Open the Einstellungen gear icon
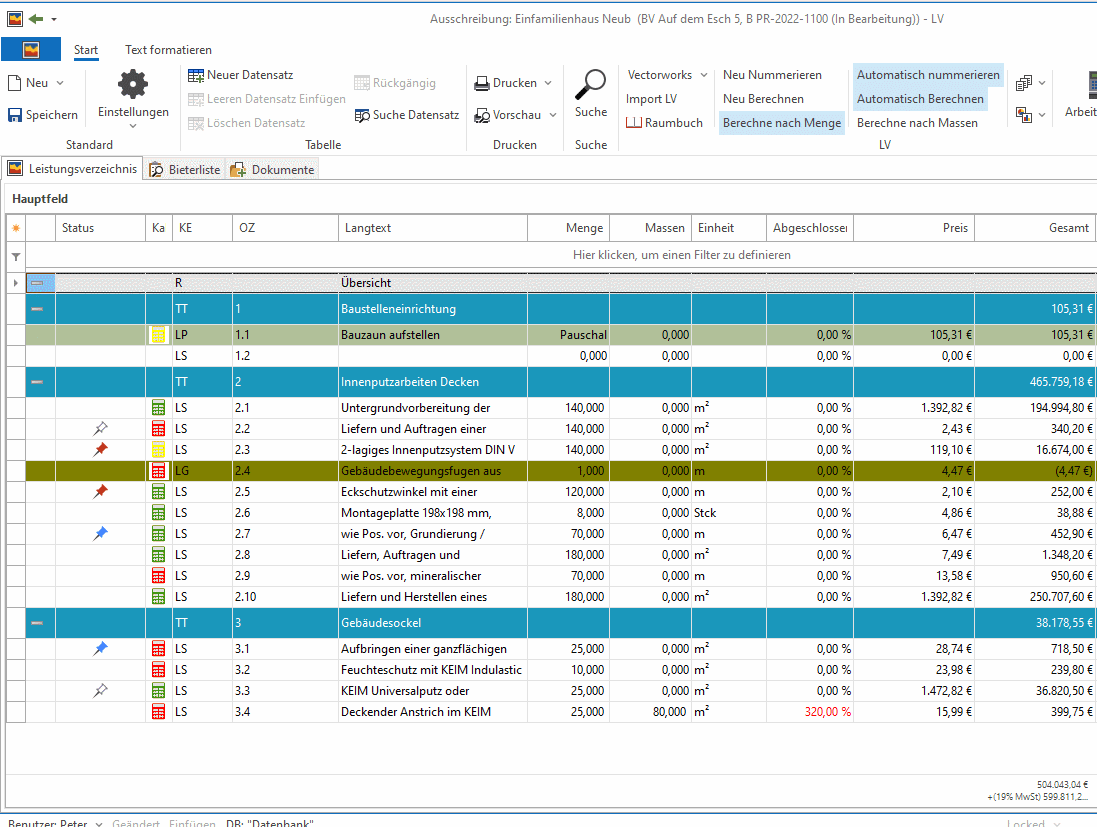Screen dimensions: 1097x827 [133, 85]
